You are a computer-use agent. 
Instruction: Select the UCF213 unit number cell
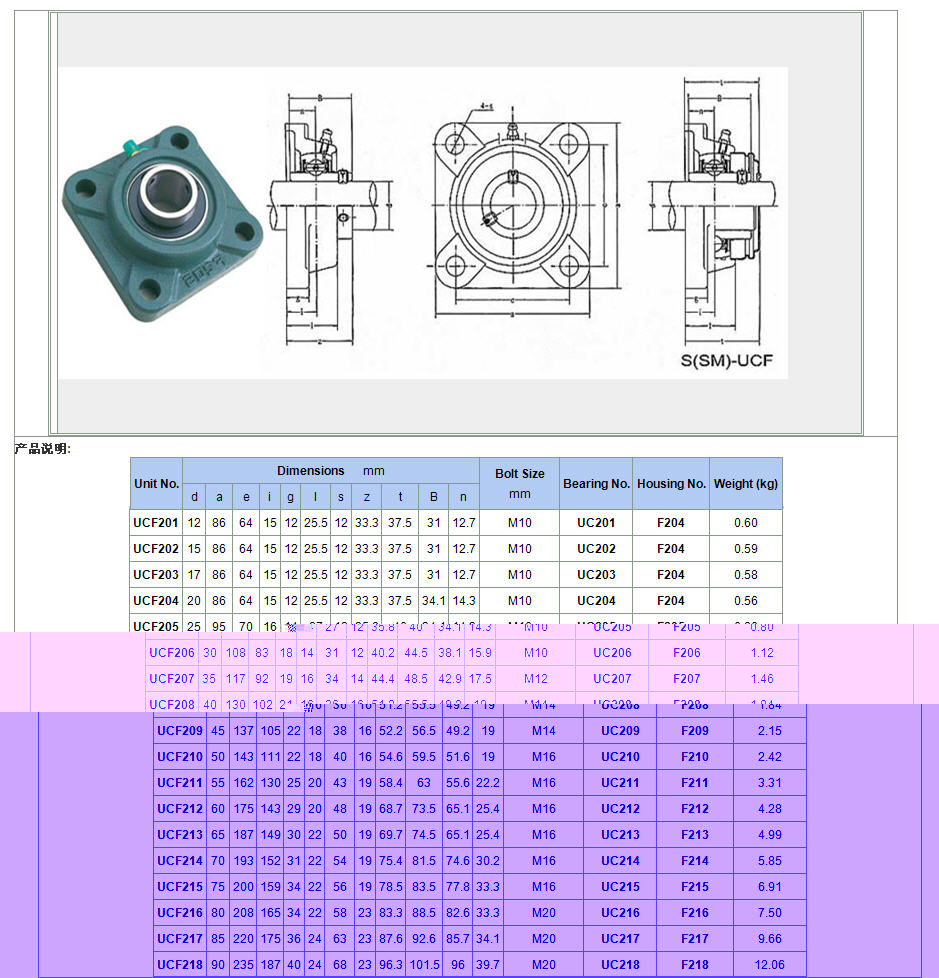pyautogui.click(x=180, y=835)
